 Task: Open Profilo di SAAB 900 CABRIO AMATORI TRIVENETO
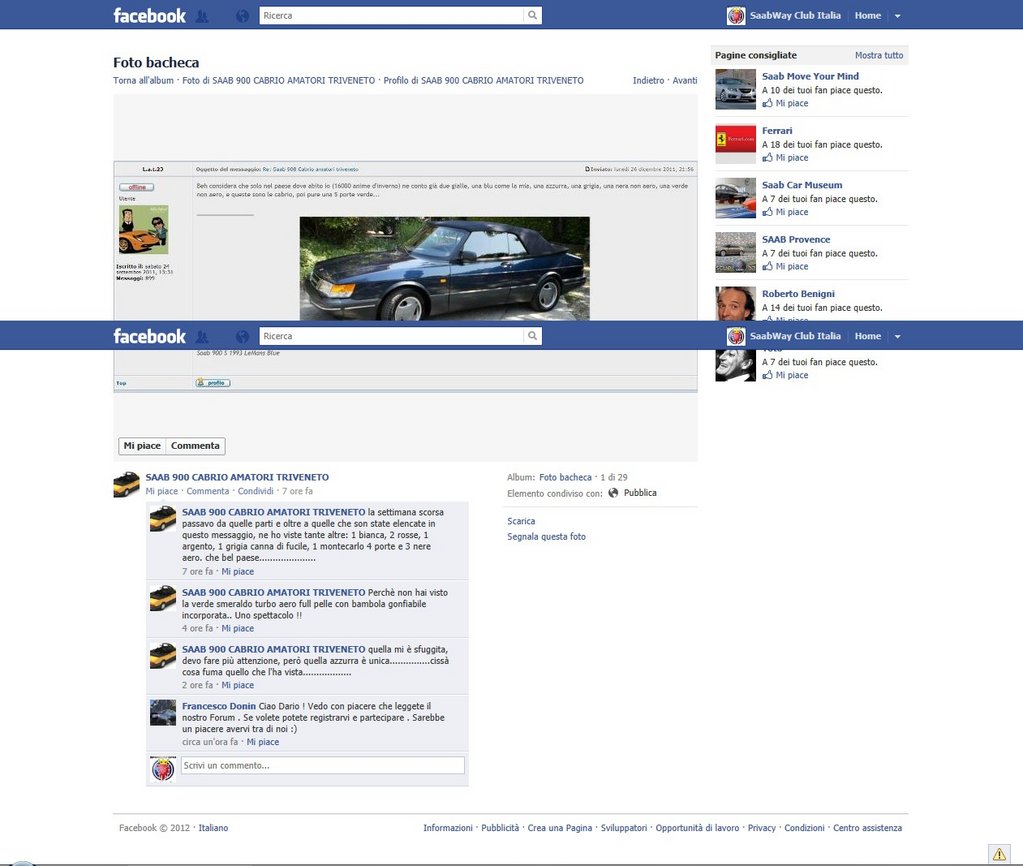(483, 80)
